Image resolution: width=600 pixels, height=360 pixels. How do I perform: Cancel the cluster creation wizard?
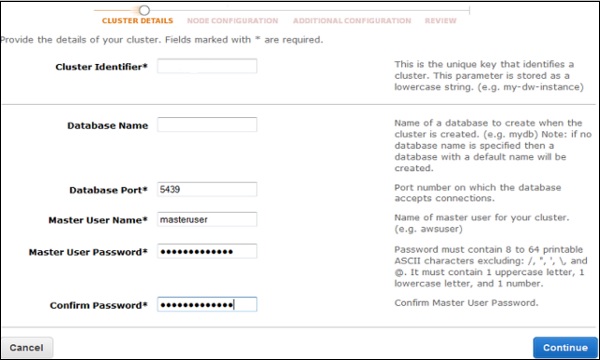click(27, 347)
